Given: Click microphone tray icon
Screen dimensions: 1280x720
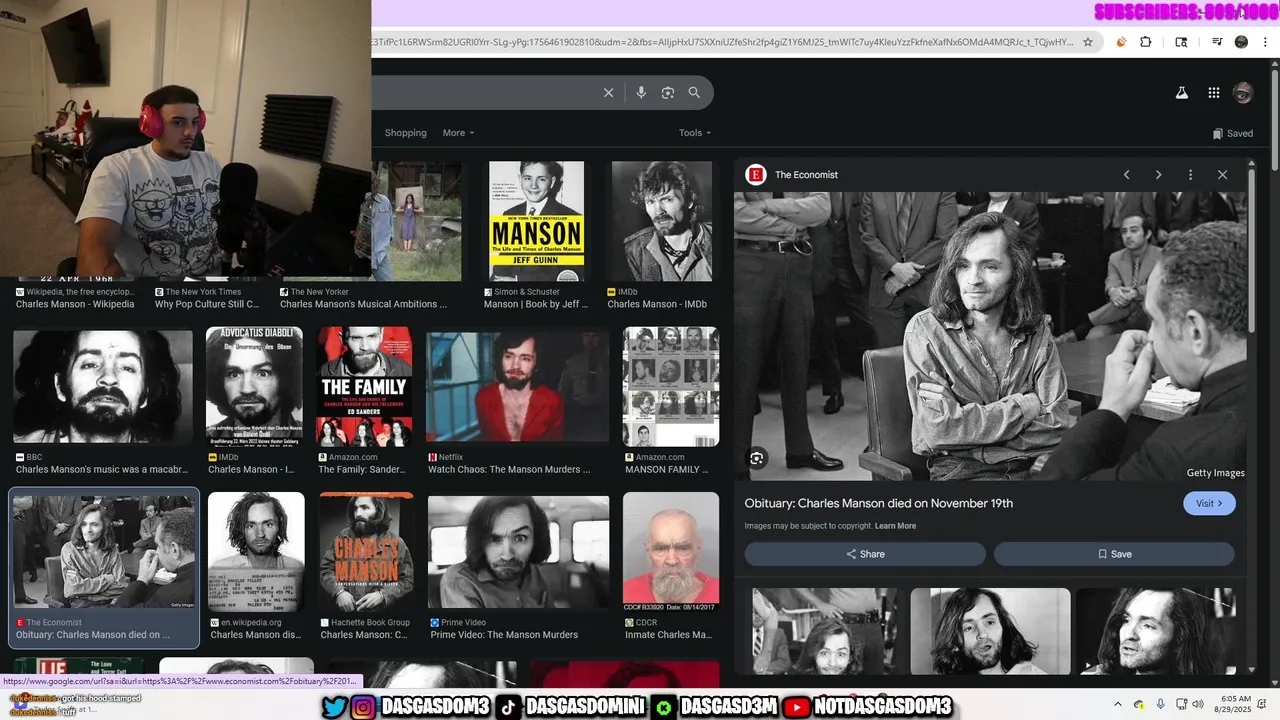Looking at the screenshot, I should (x=1161, y=705).
